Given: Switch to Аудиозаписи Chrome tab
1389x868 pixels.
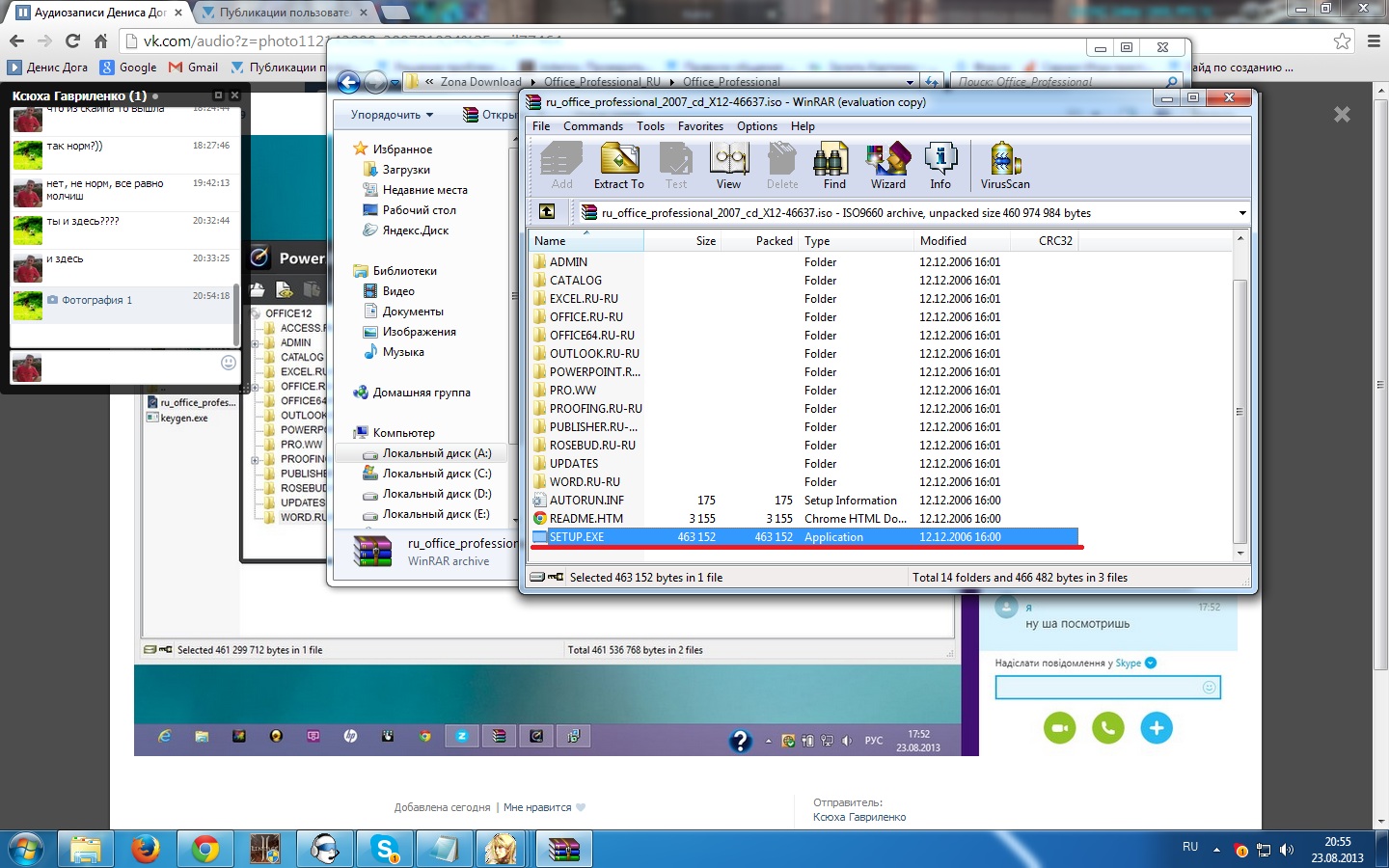Looking at the screenshot, I should [96, 13].
